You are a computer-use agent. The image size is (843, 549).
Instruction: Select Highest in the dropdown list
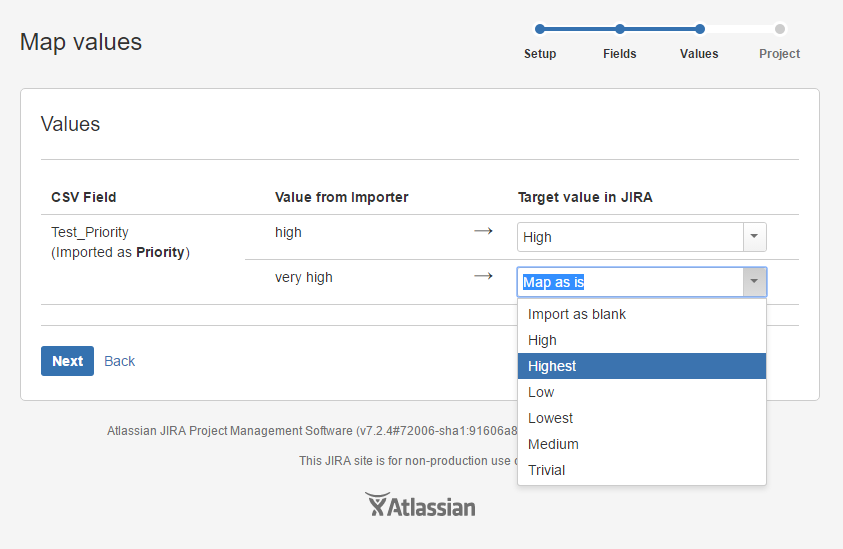point(641,366)
